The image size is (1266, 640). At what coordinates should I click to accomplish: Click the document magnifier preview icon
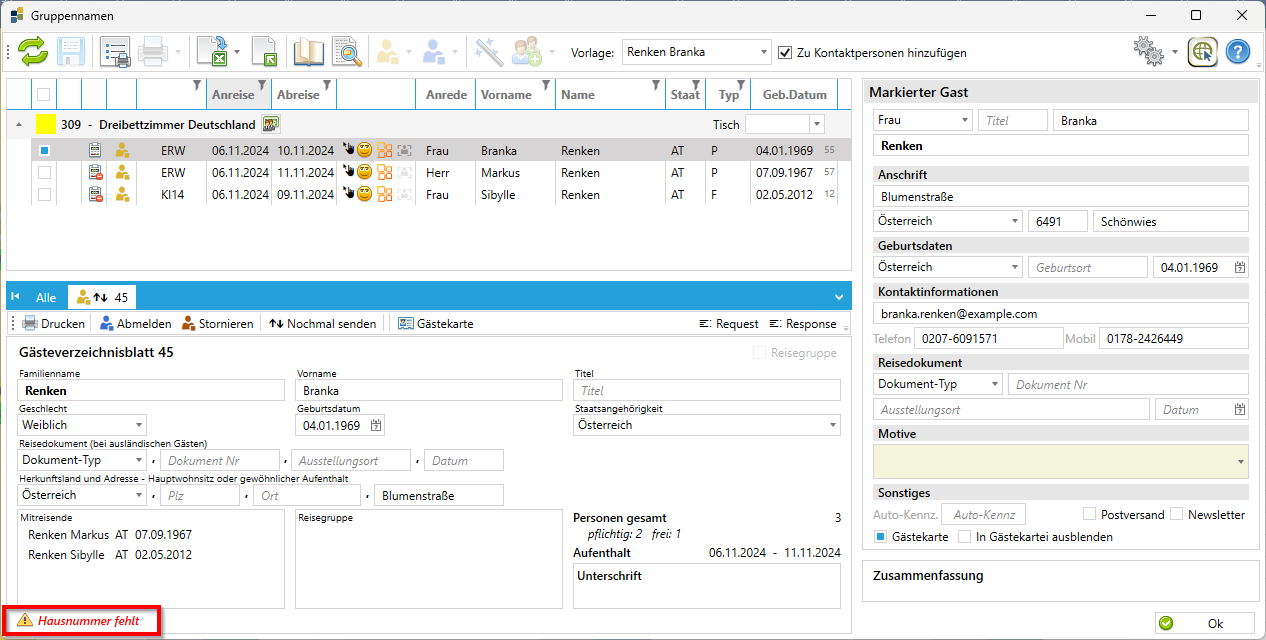point(347,52)
